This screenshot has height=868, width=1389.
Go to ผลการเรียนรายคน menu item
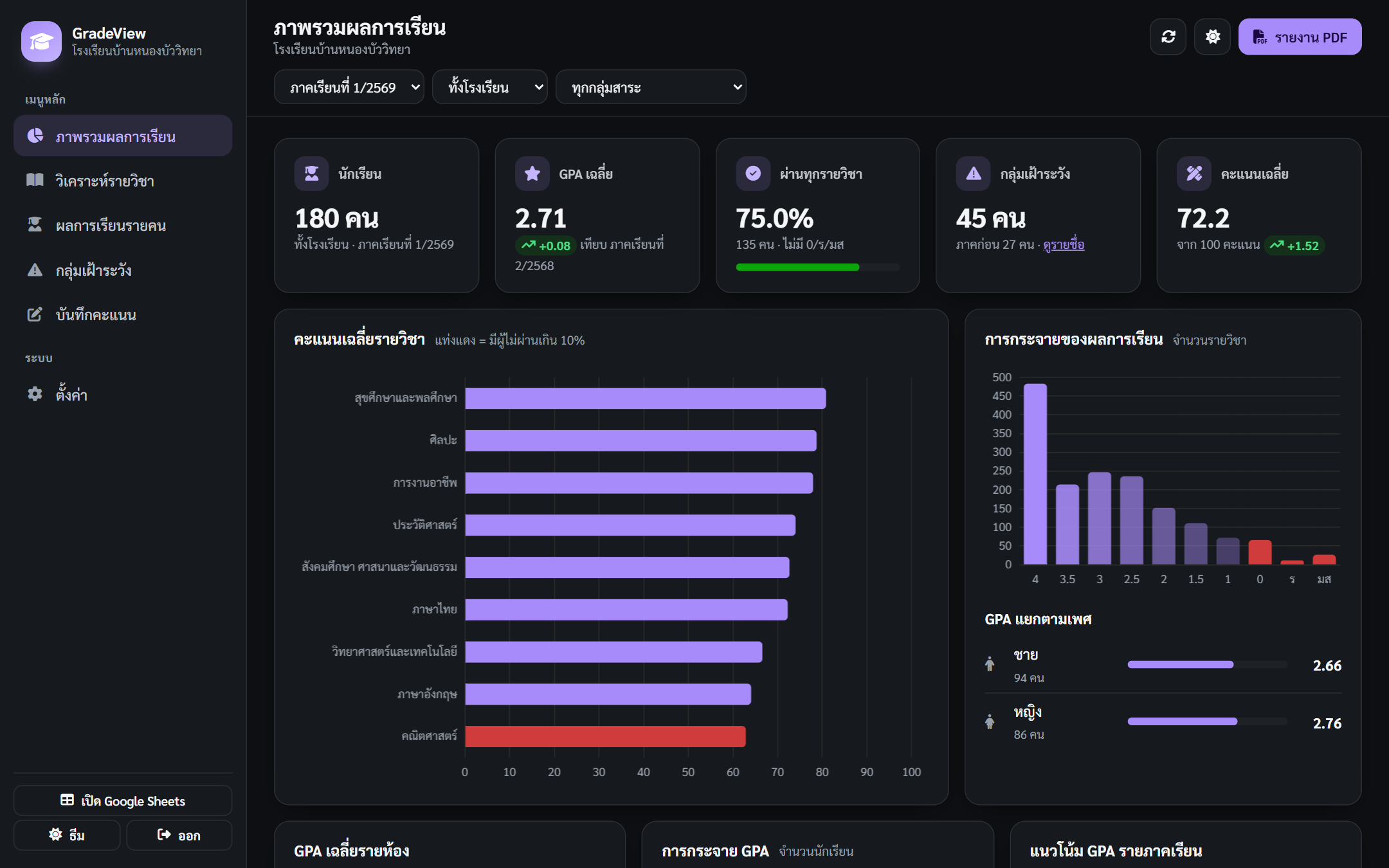click(x=123, y=225)
